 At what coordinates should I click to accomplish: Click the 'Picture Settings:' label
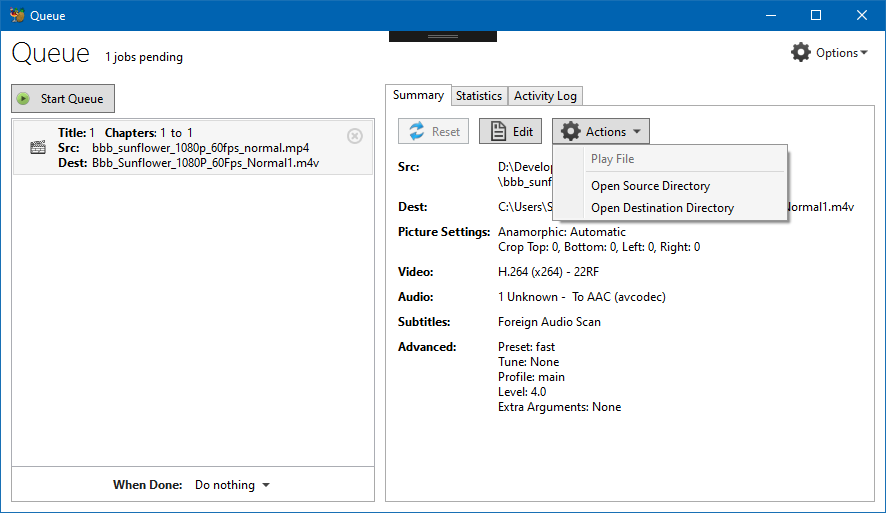pos(444,232)
